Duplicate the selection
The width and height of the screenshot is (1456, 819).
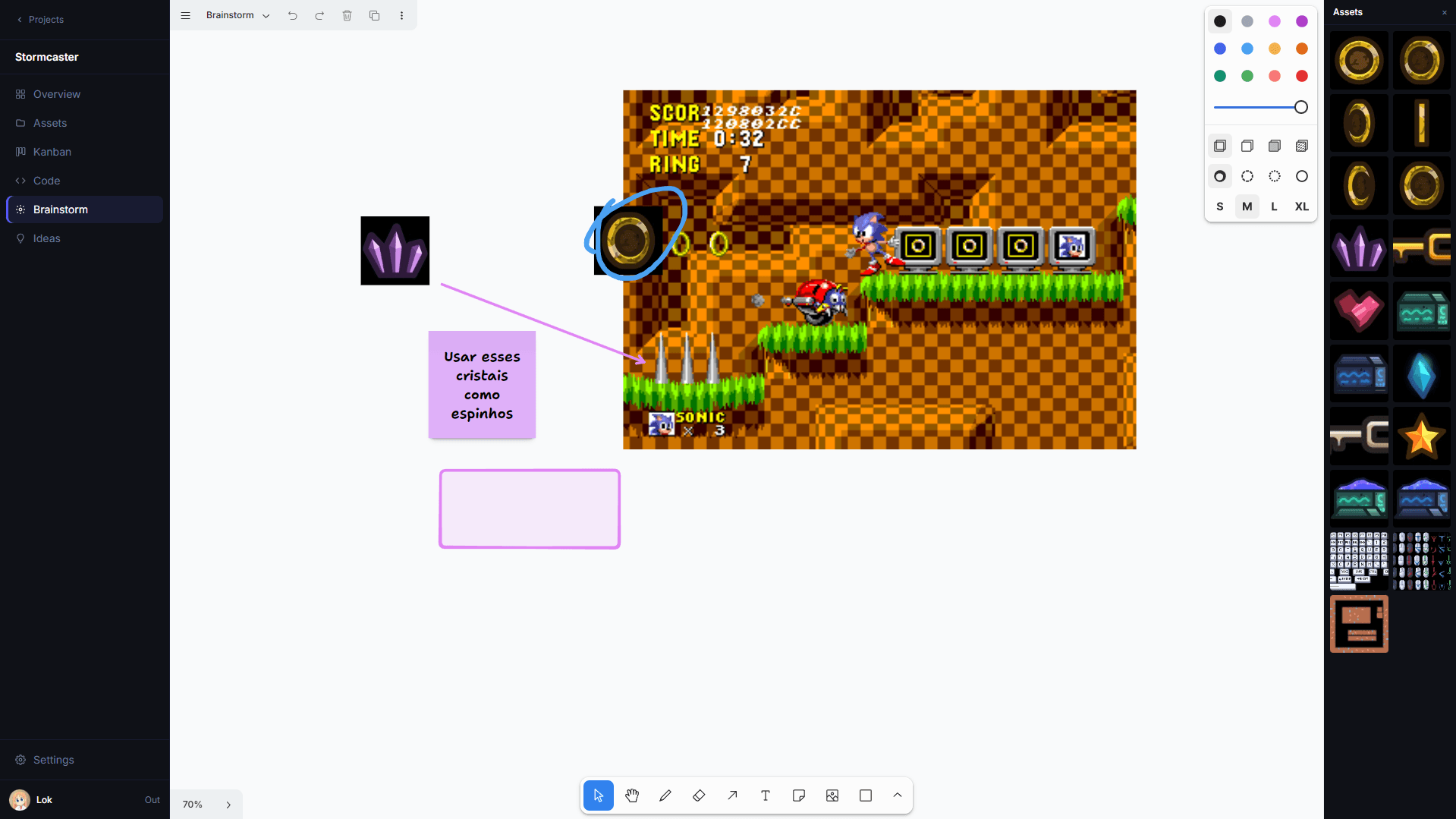pyautogui.click(x=375, y=15)
